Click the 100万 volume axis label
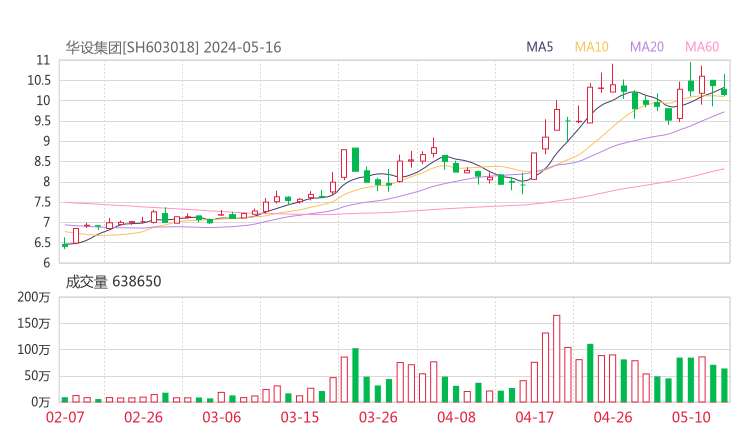The width and height of the screenshot is (740, 440). [34, 350]
